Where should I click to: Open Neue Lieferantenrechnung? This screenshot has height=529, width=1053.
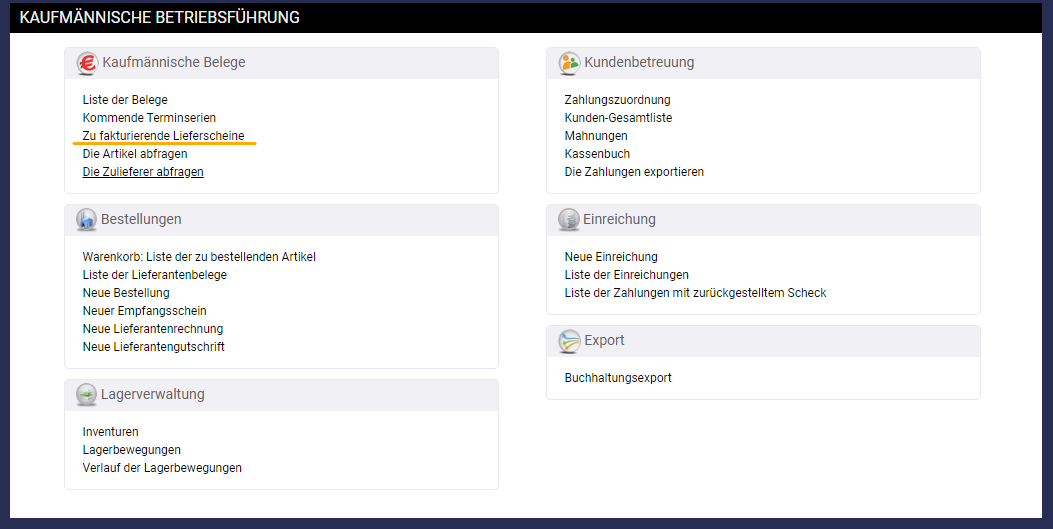(x=153, y=329)
